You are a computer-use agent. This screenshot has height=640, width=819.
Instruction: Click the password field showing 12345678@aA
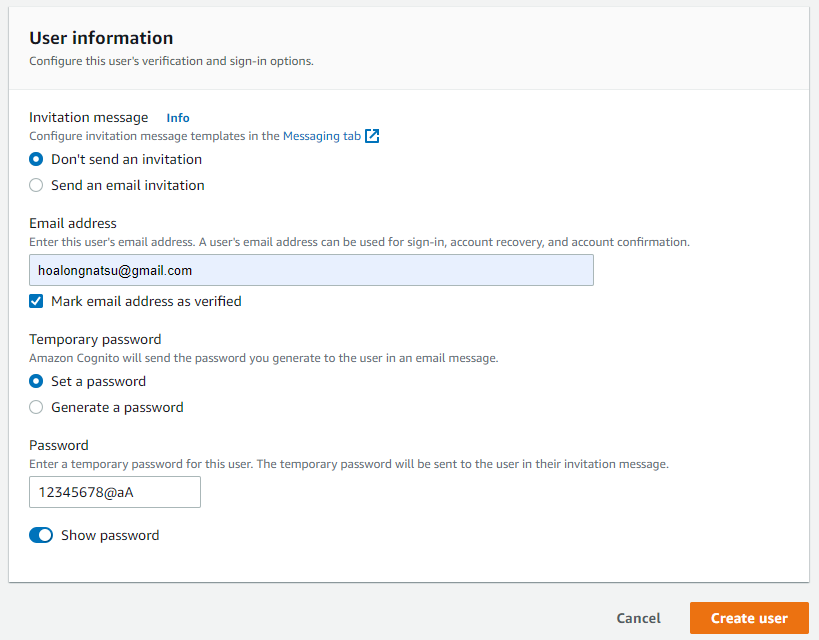click(x=114, y=492)
